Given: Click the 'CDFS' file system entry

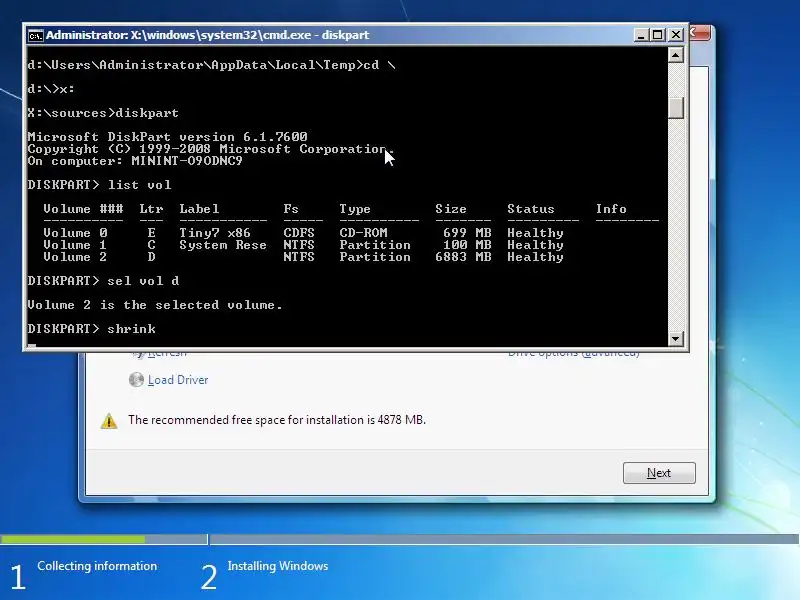Looking at the screenshot, I should point(299,233).
